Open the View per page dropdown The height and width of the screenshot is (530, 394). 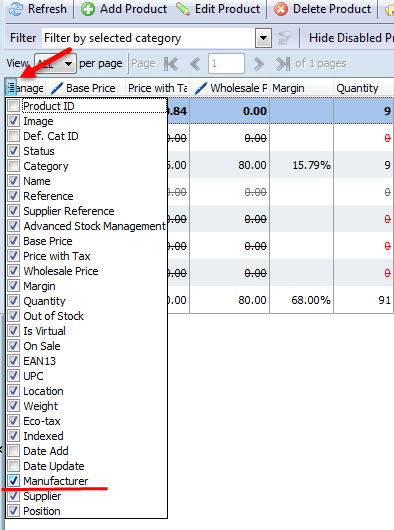[68, 64]
